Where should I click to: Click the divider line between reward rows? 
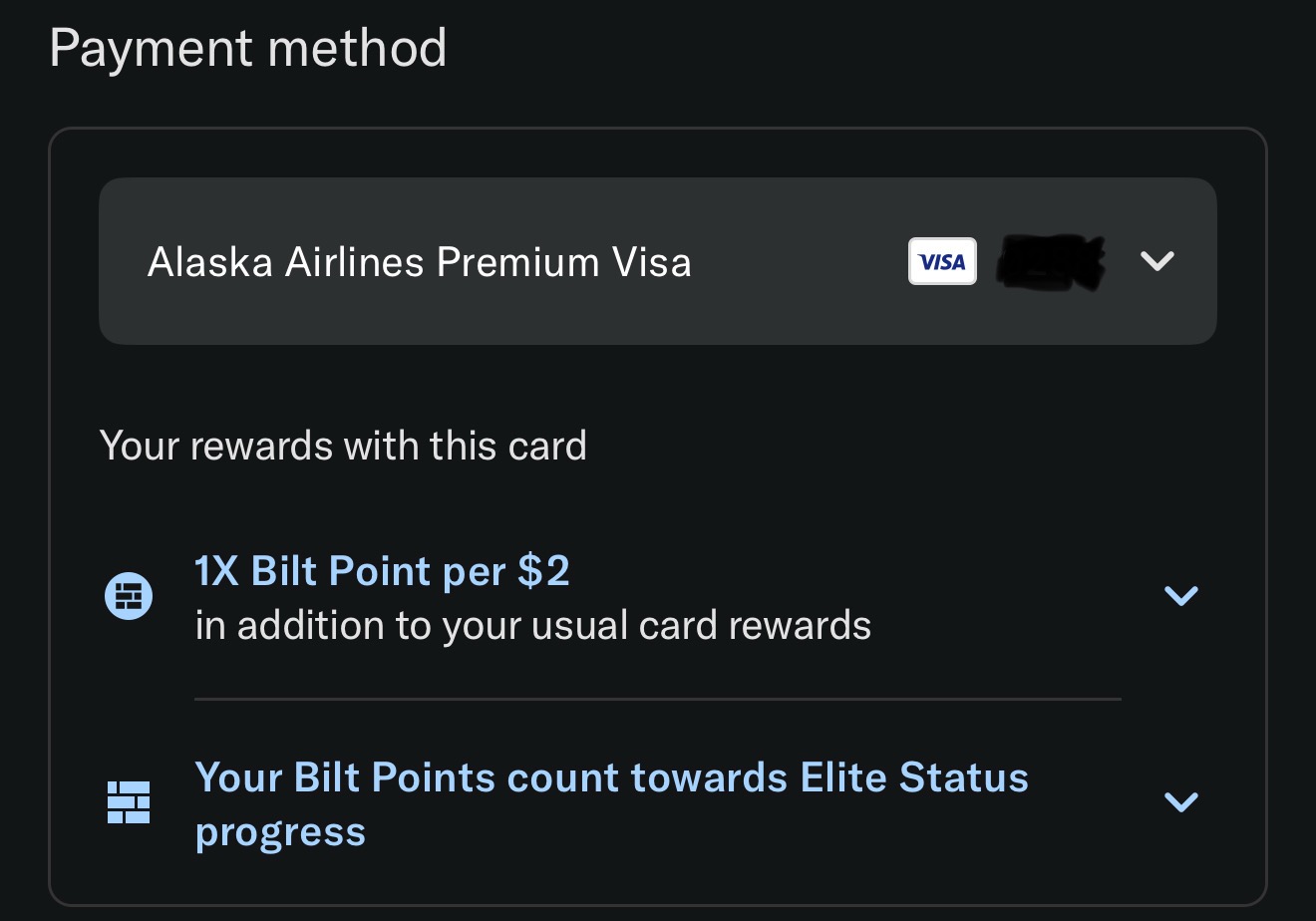[x=658, y=700]
